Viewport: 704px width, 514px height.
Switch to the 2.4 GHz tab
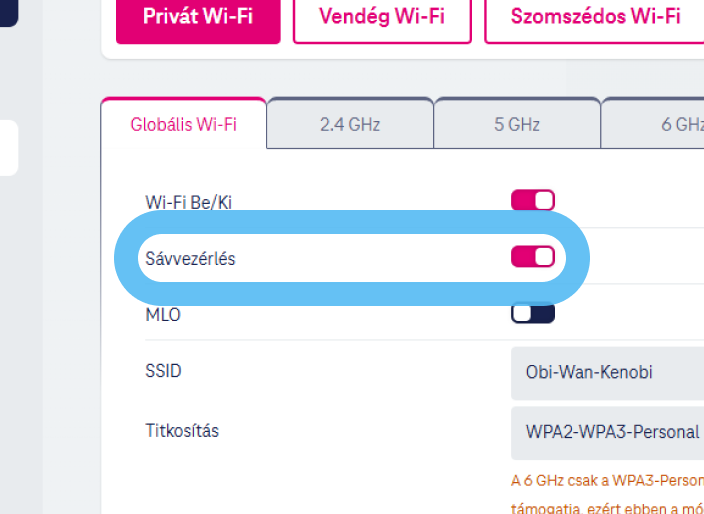click(x=350, y=125)
